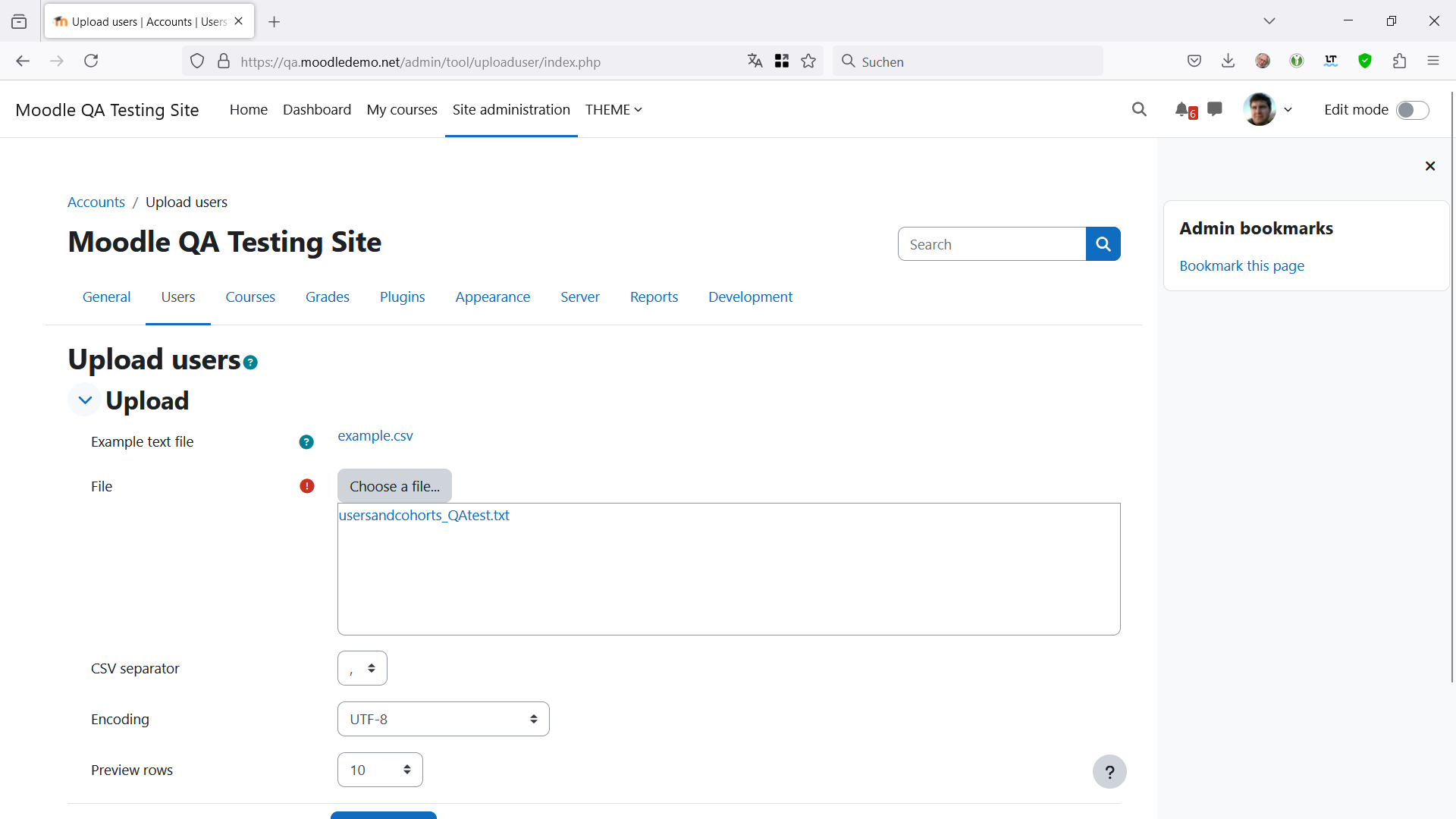Open Site administration in top navigation
Viewport: 1456px width, 819px height.
511,110
